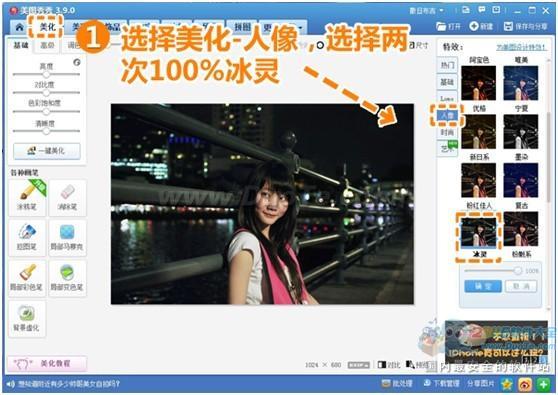
Task: Go to the home tab icon
Action: (x=19, y=27)
